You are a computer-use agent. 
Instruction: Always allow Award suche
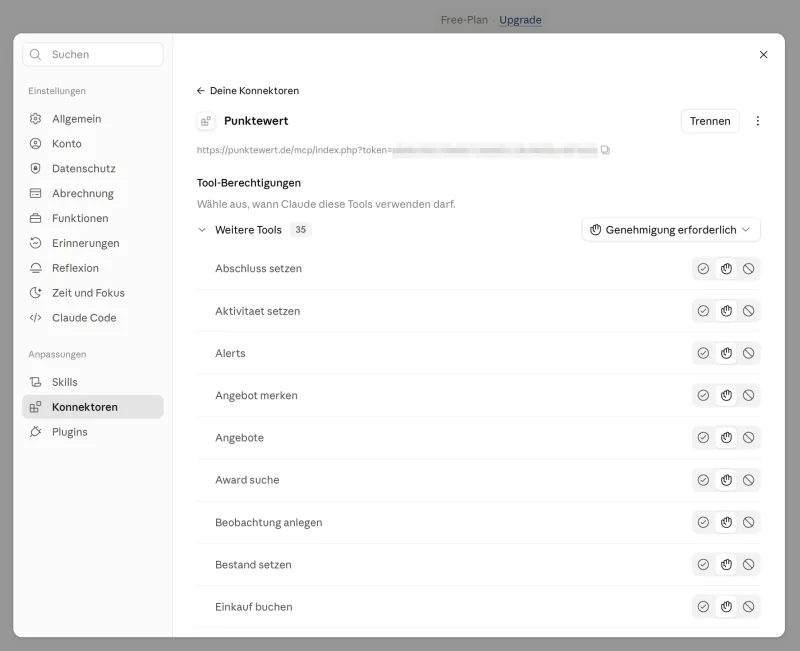[x=703, y=480]
